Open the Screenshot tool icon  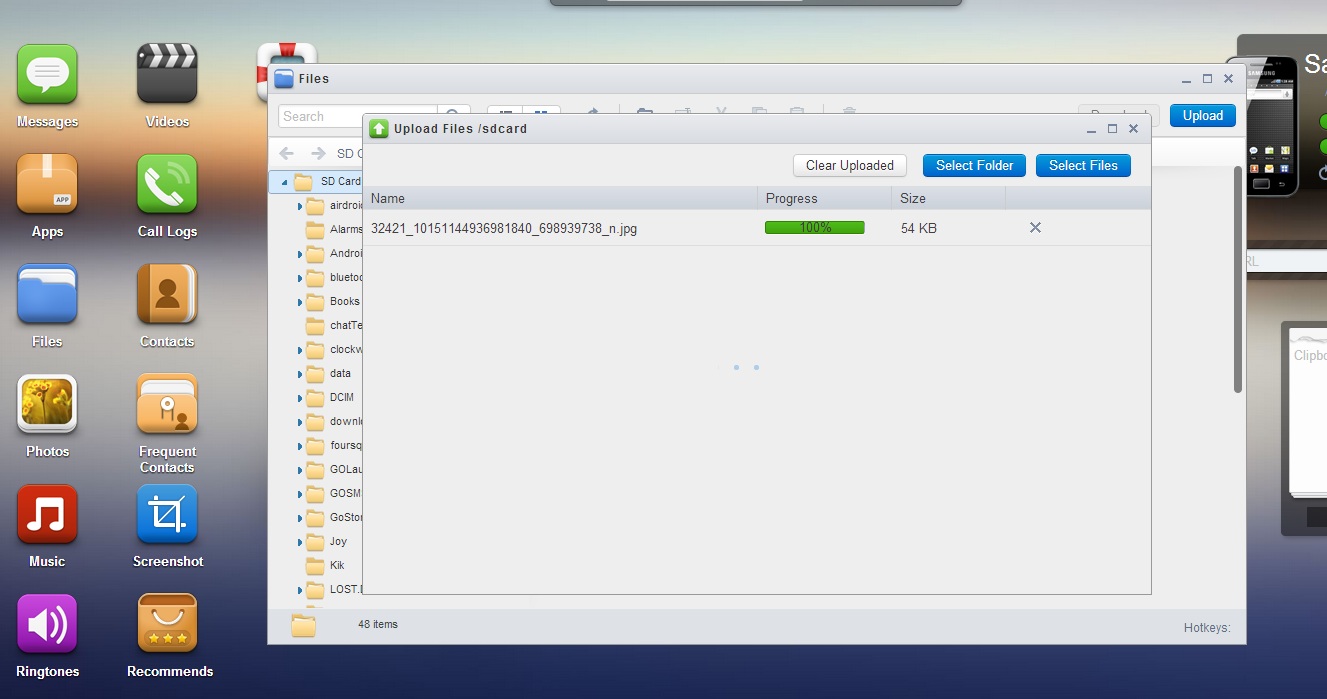[167, 515]
